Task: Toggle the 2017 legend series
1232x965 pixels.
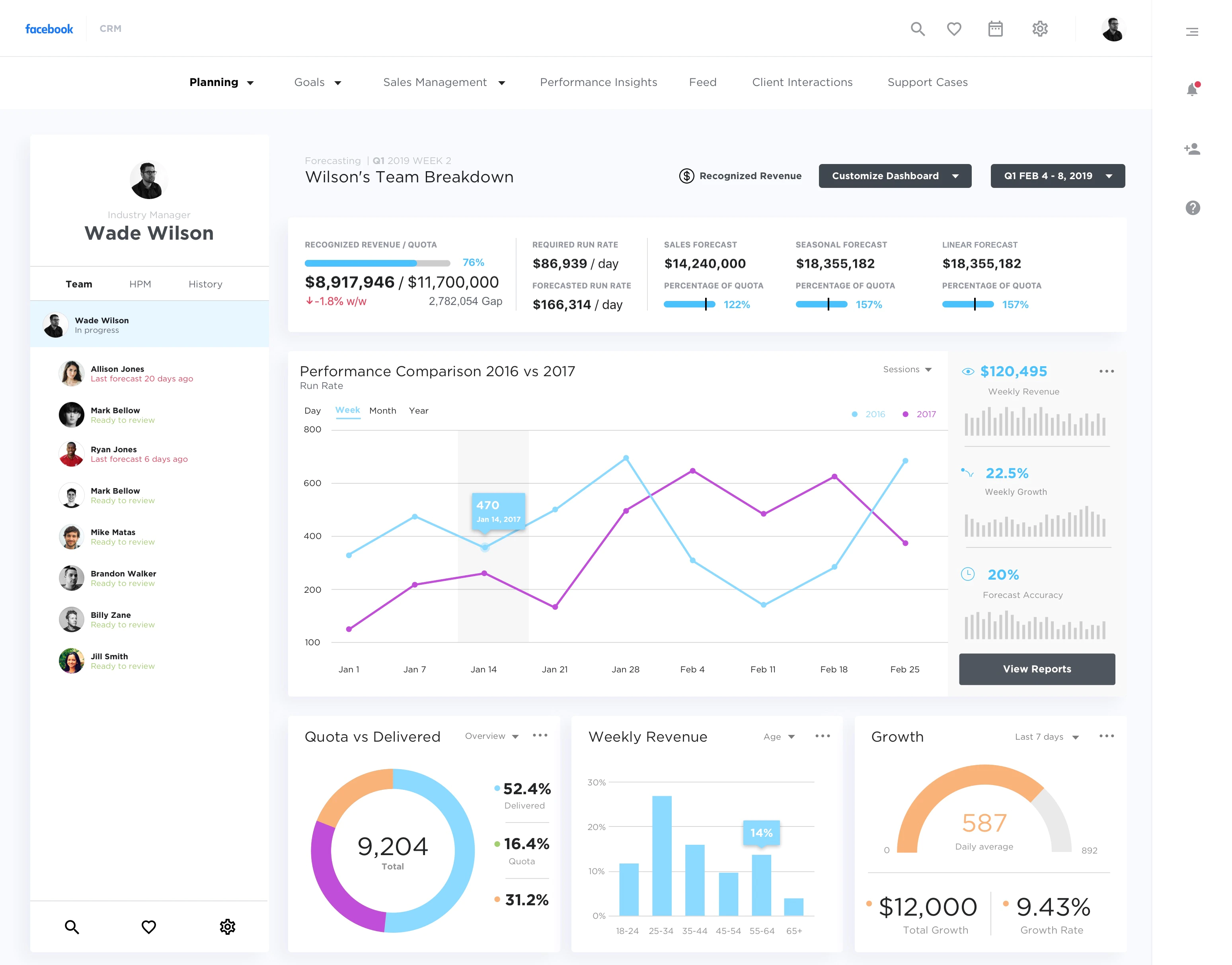Action: tap(919, 414)
